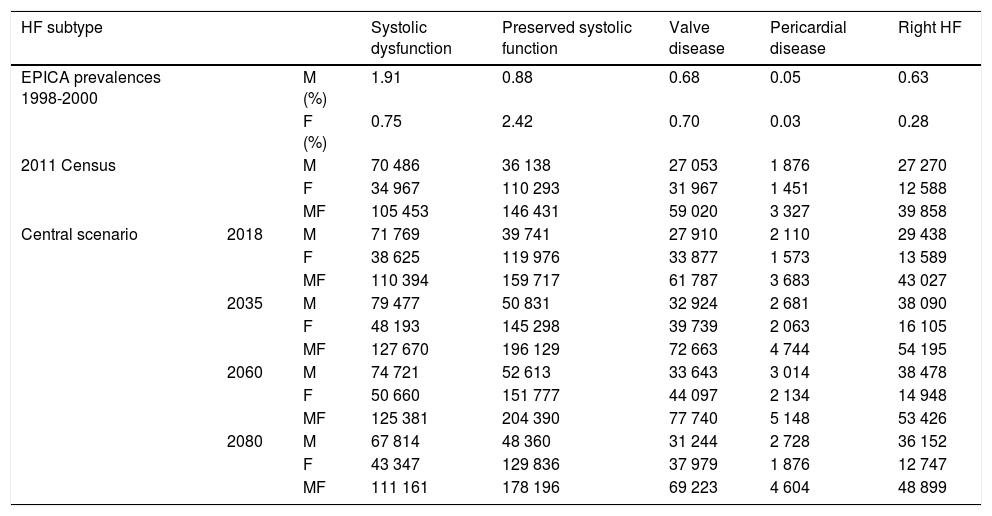Select the 77 740 valve disease cell
The width and height of the screenshot is (992, 516).
pos(693,420)
